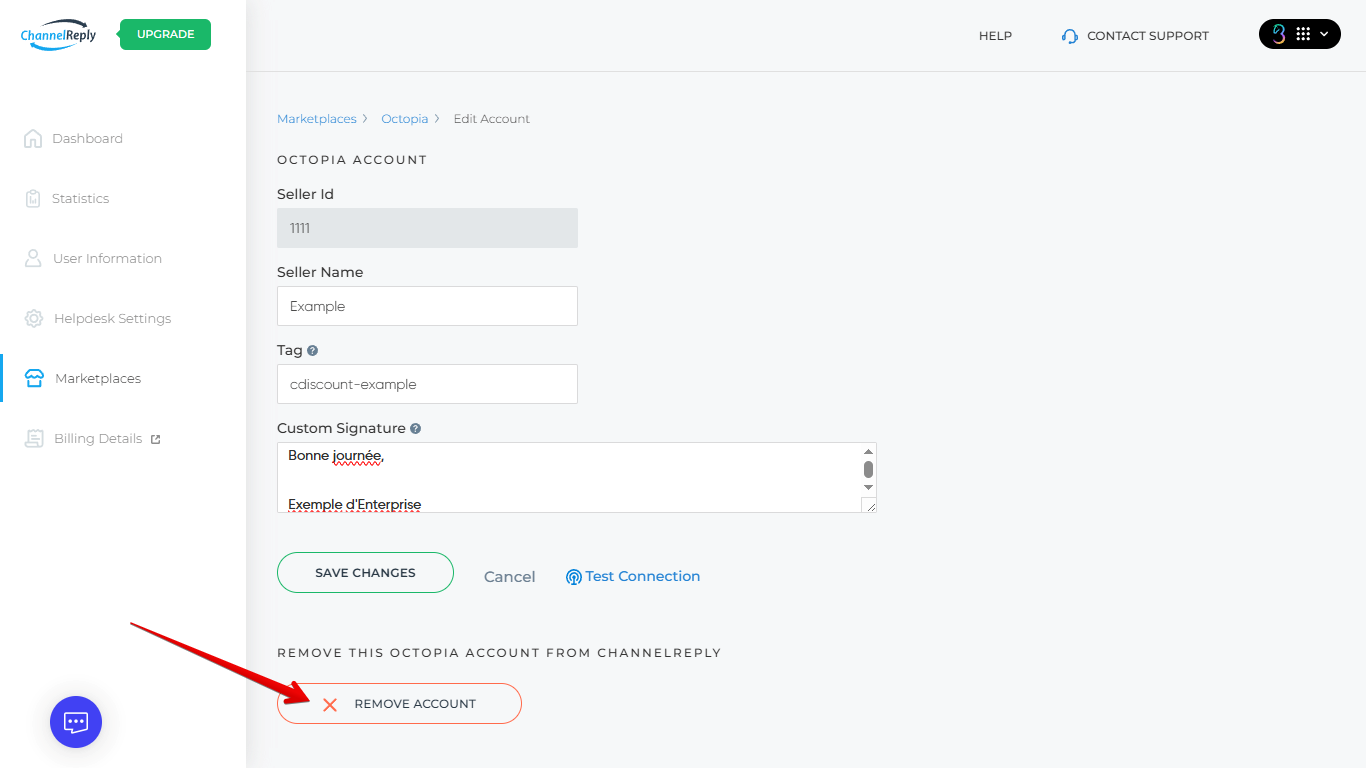Viewport: 1366px width, 768px height.
Task: Click the Test Connection signal icon
Action: coord(574,577)
